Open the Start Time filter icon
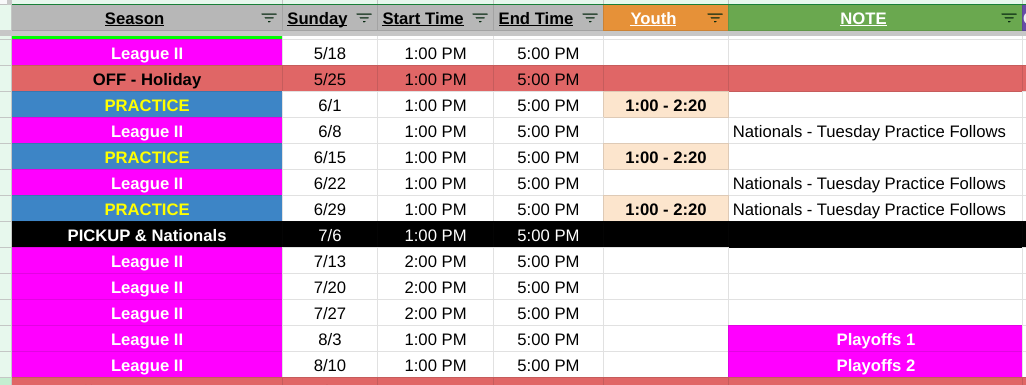1026x385 pixels. point(480,18)
